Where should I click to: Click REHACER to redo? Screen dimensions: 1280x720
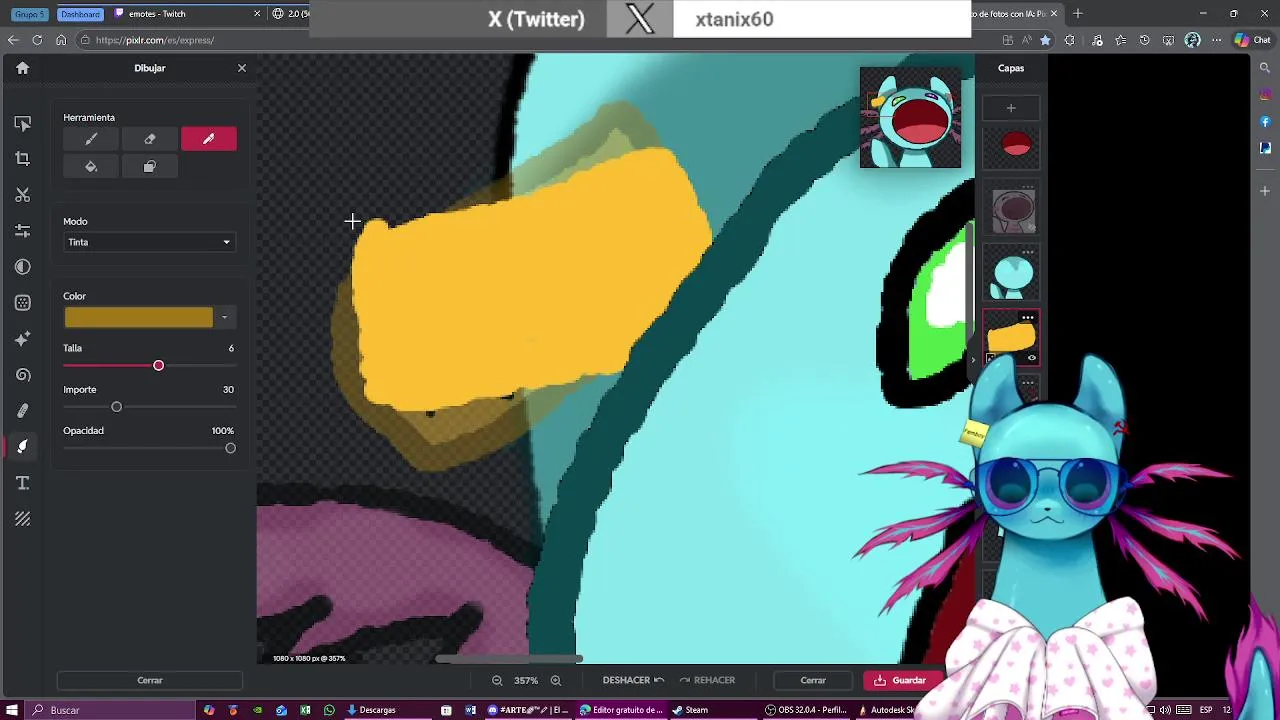pos(707,680)
